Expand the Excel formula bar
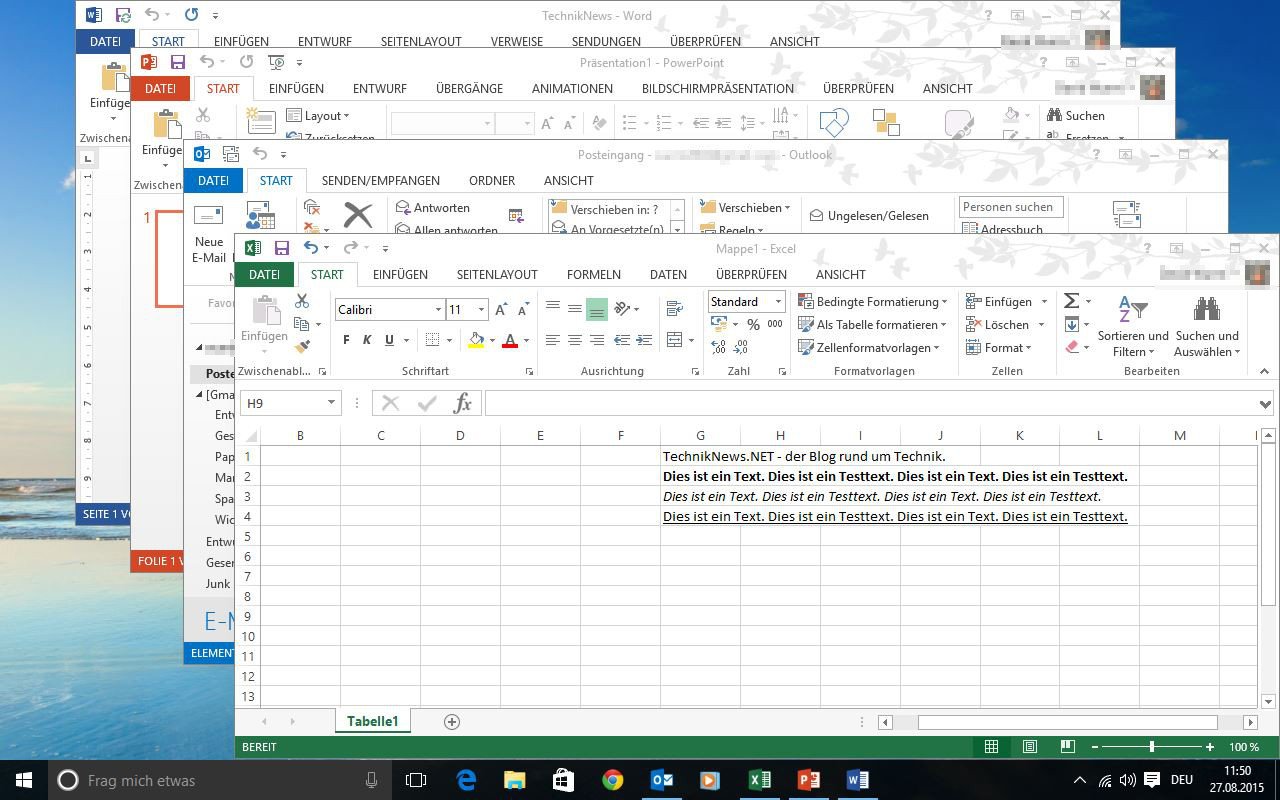This screenshot has height=800, width=1280. click(x=1265, y=404)
